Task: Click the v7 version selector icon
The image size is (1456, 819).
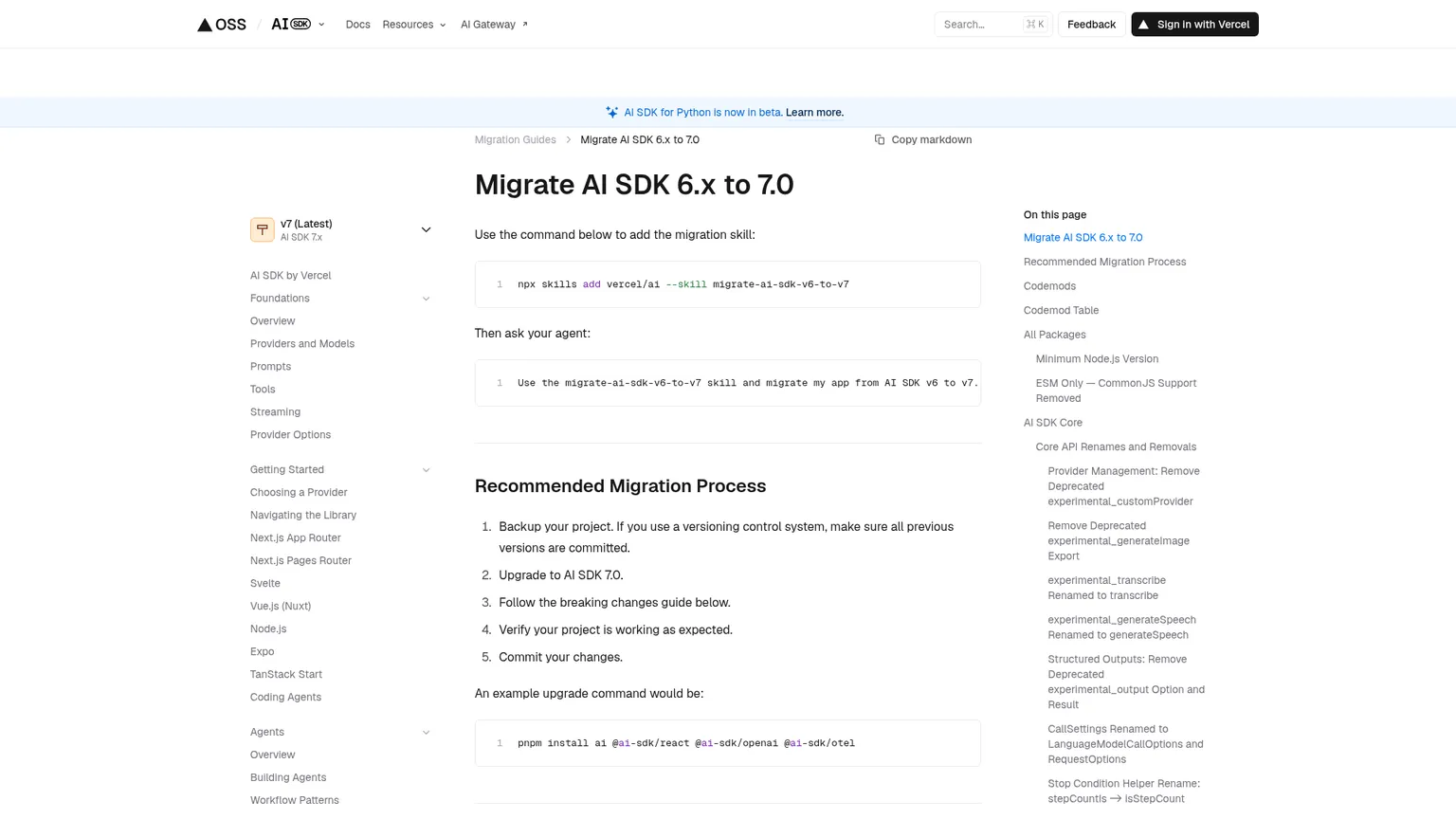Action: [263, 230]
